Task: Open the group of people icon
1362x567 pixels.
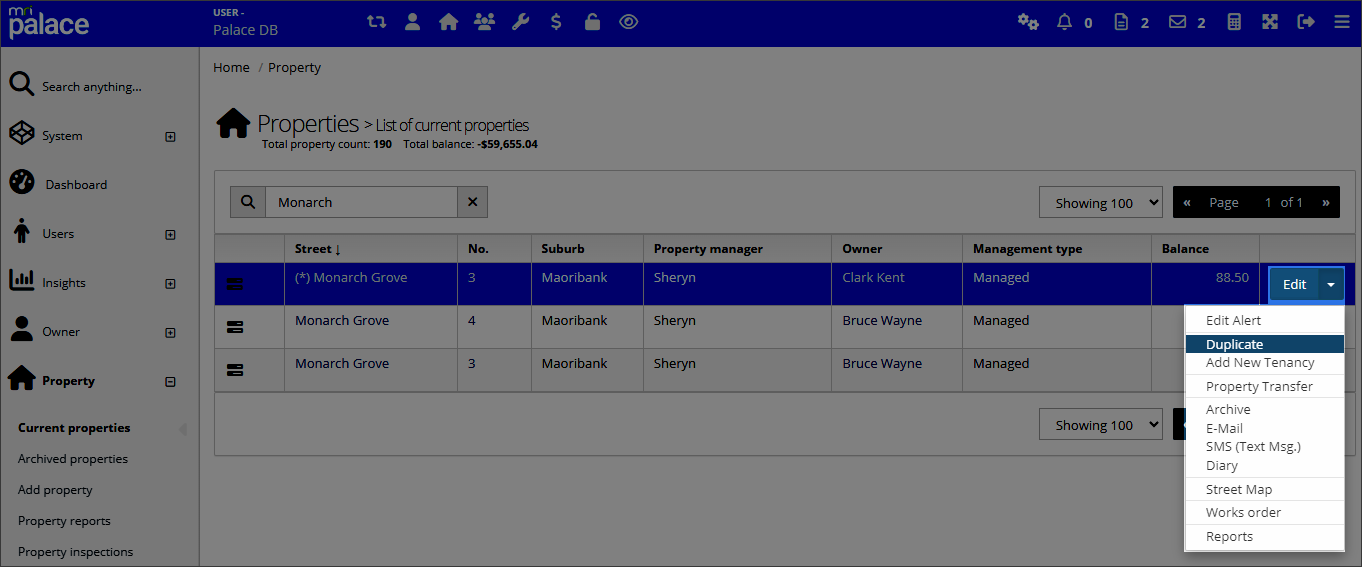Action: [x=484, y=21]
